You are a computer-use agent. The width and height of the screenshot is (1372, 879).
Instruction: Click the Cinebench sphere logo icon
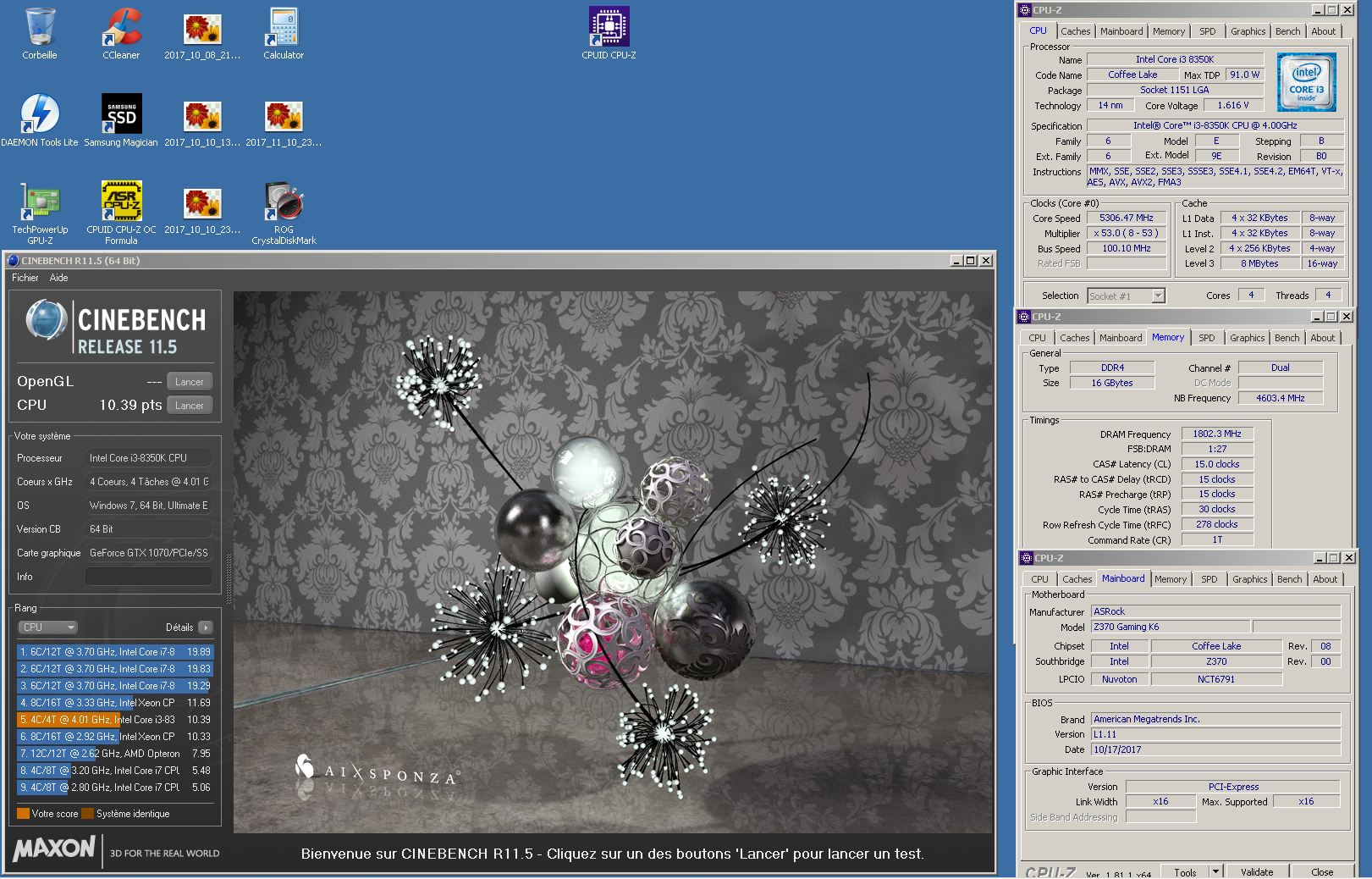pos(46,322)
